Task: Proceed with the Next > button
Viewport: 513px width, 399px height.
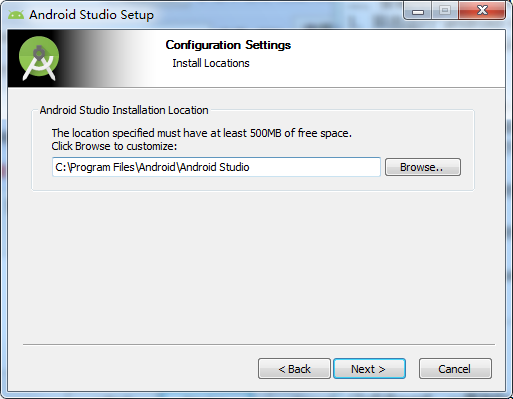Action: pos(369,369)
